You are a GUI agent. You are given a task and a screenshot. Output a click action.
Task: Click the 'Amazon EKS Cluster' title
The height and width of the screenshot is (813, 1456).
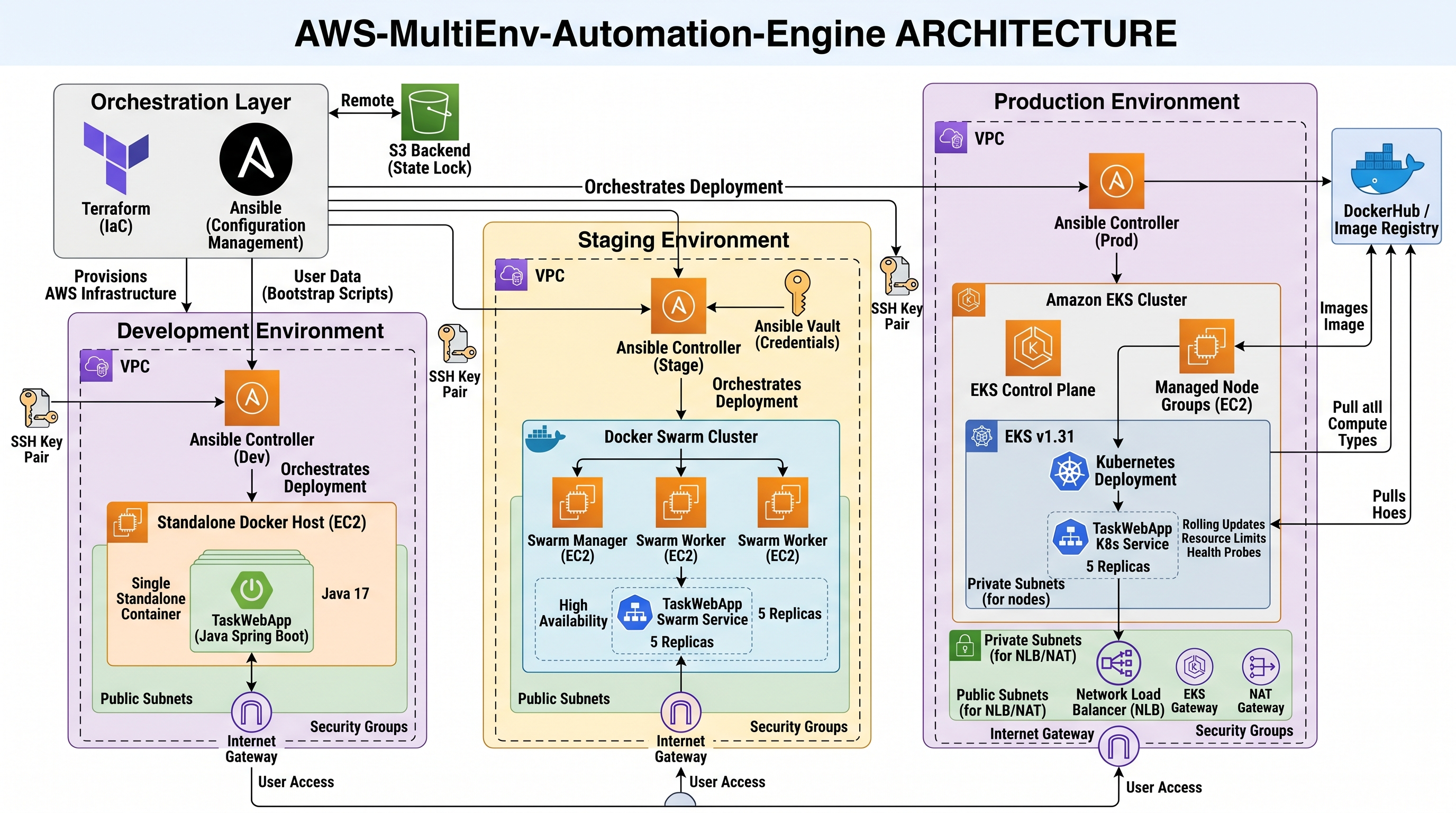tap(1116, 300)
